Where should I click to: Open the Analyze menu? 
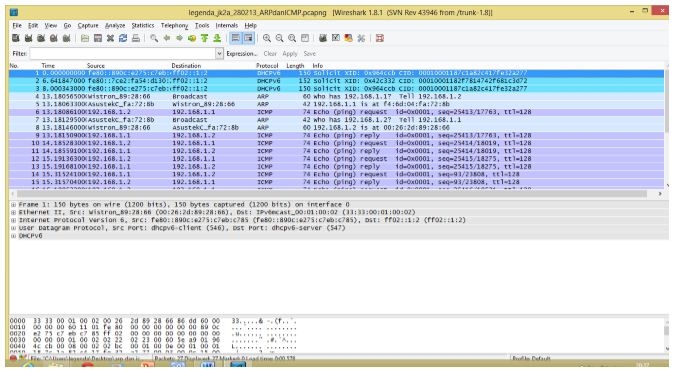pos(115,26)
